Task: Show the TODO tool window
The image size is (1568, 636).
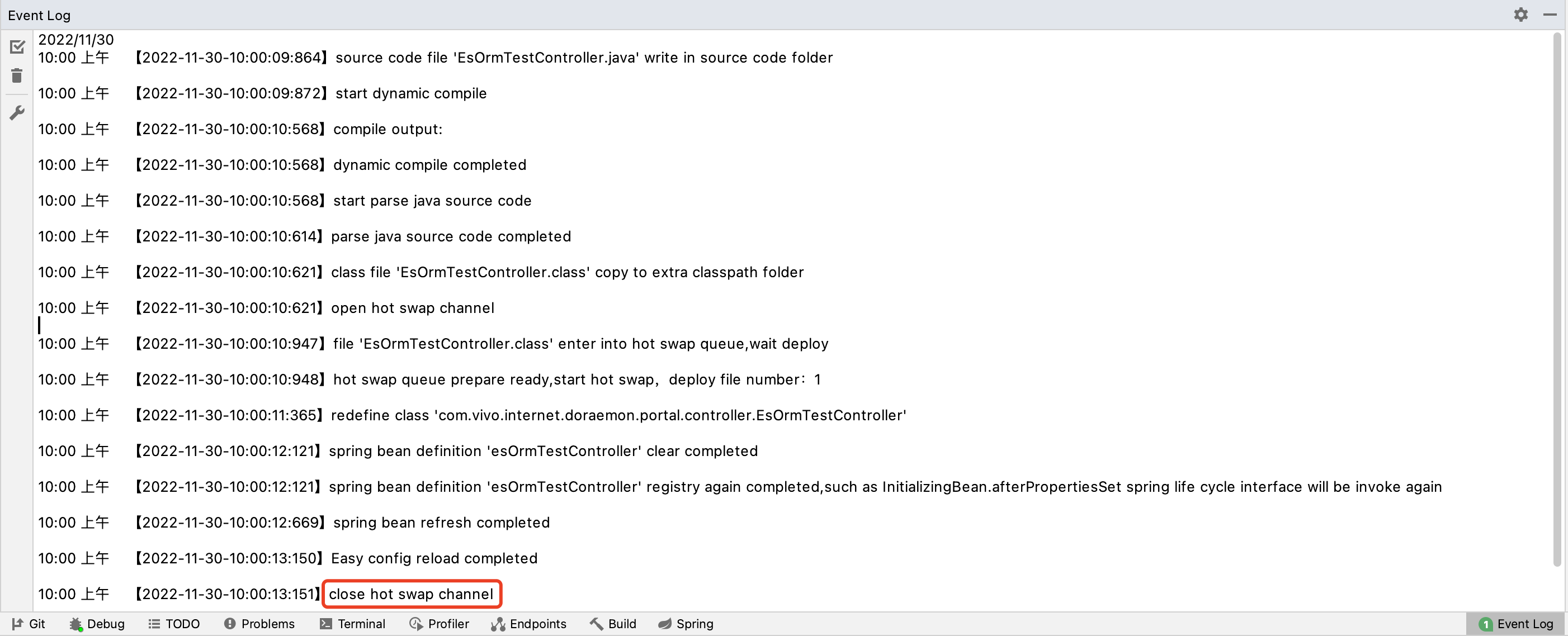Action: 174,624
